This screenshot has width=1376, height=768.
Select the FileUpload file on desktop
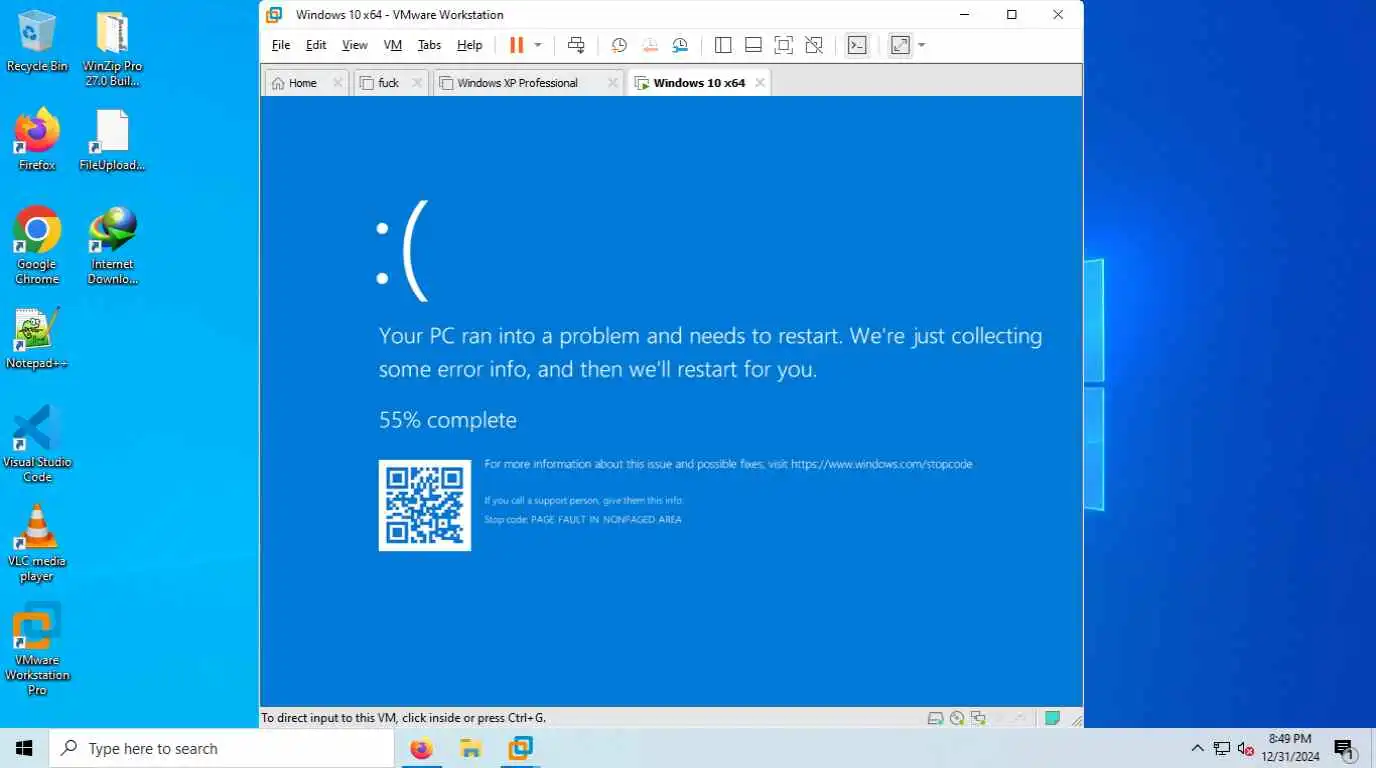pyautogui.click(x=112, y=140)
